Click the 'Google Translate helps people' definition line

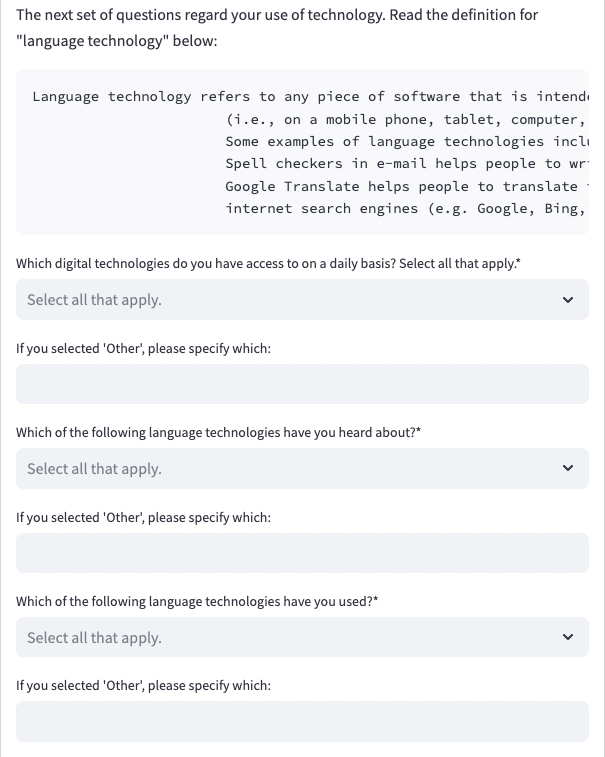coord(405,187)
